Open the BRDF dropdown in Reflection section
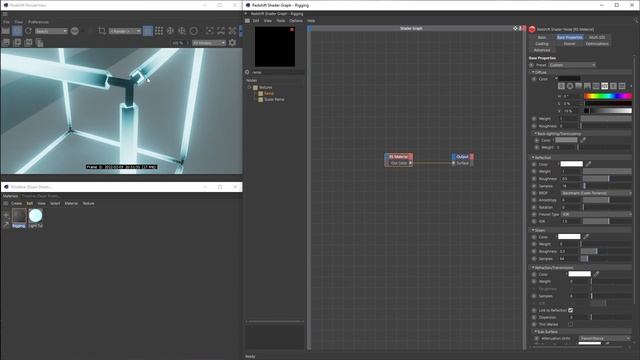This screenshot has width=640, height=360. (596, 193)
